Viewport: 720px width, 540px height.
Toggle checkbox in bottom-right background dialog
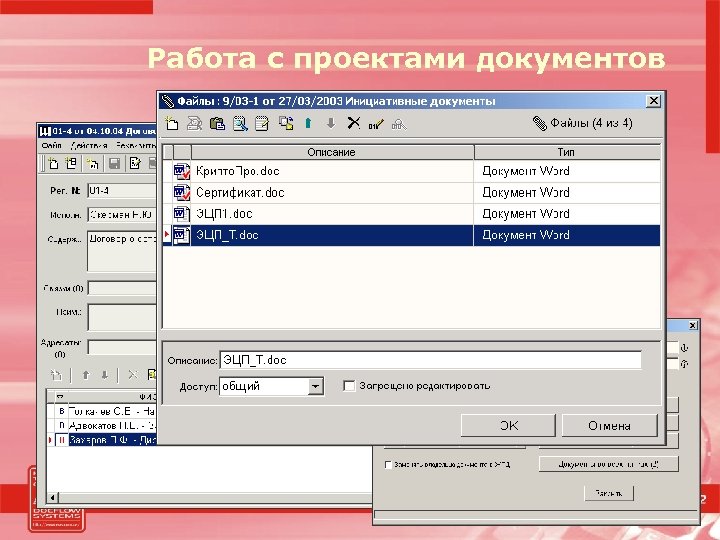388,465
